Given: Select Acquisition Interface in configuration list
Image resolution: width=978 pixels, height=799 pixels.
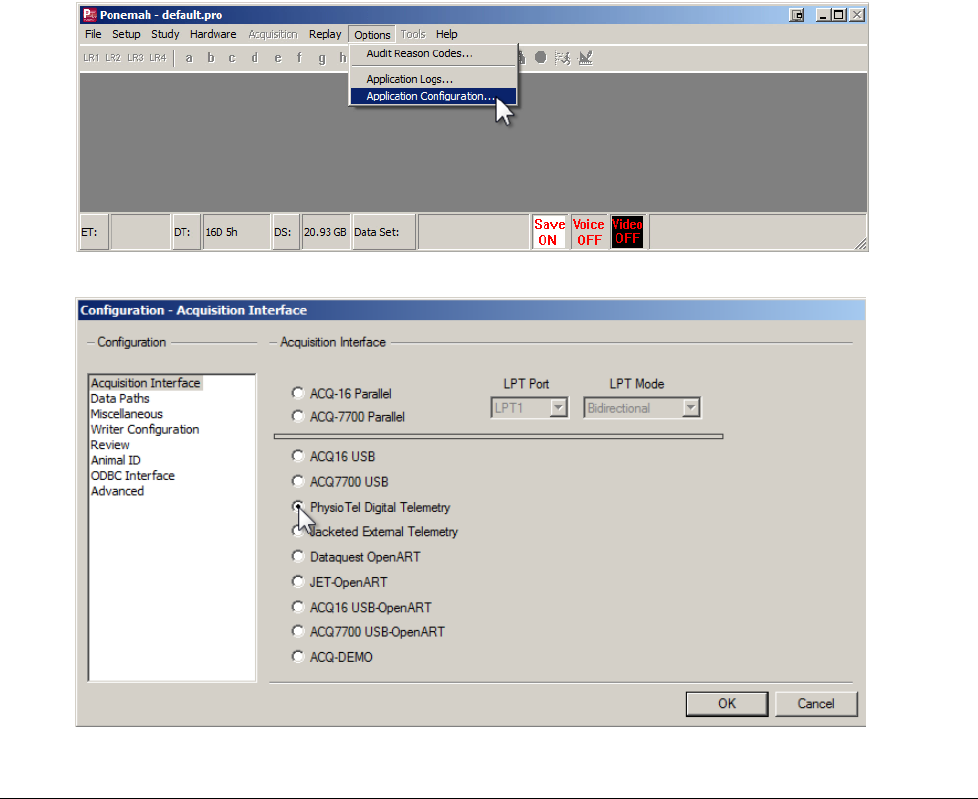Looking at the screenshot, I should coord(145,383).
